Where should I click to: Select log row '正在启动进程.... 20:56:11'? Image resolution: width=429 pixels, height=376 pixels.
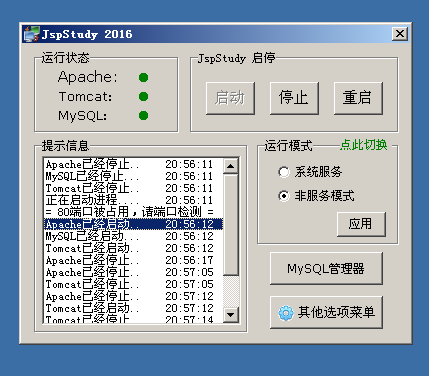133,200
